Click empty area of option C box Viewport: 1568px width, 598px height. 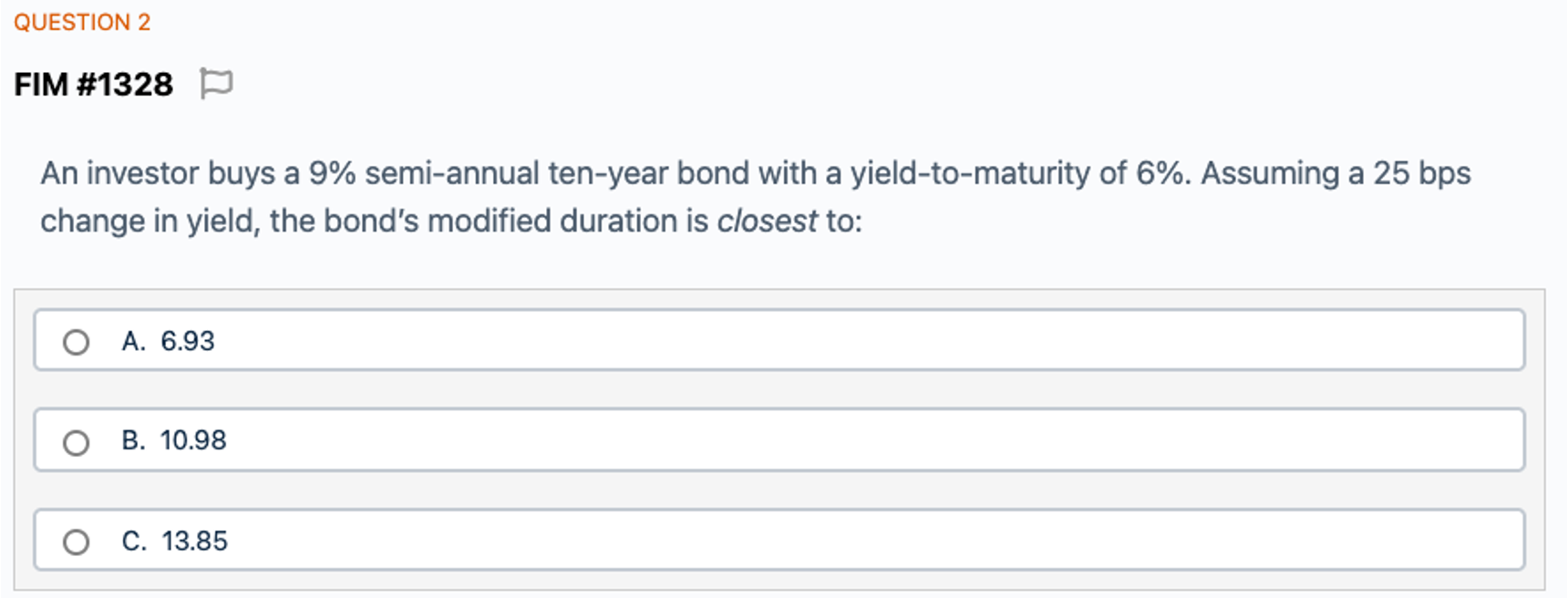point(820,540)
